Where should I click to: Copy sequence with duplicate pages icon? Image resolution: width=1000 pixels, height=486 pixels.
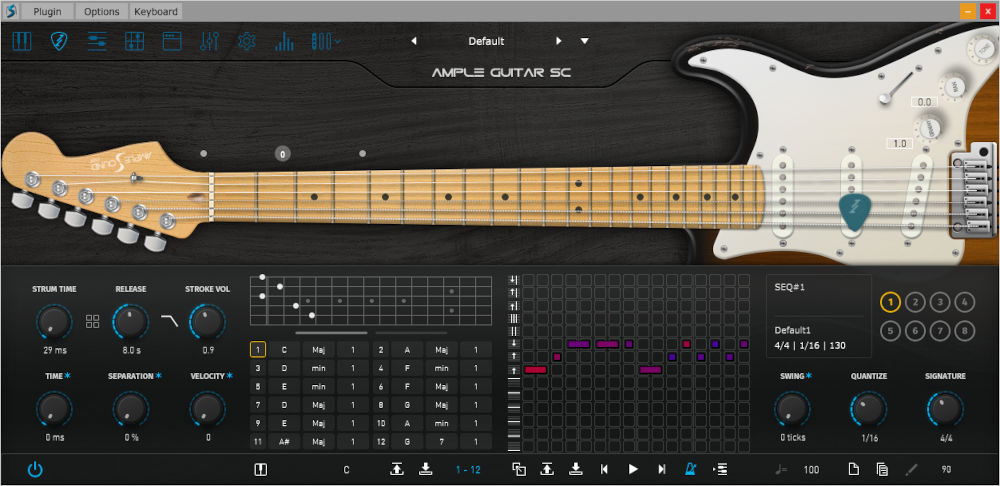[882, 469]
